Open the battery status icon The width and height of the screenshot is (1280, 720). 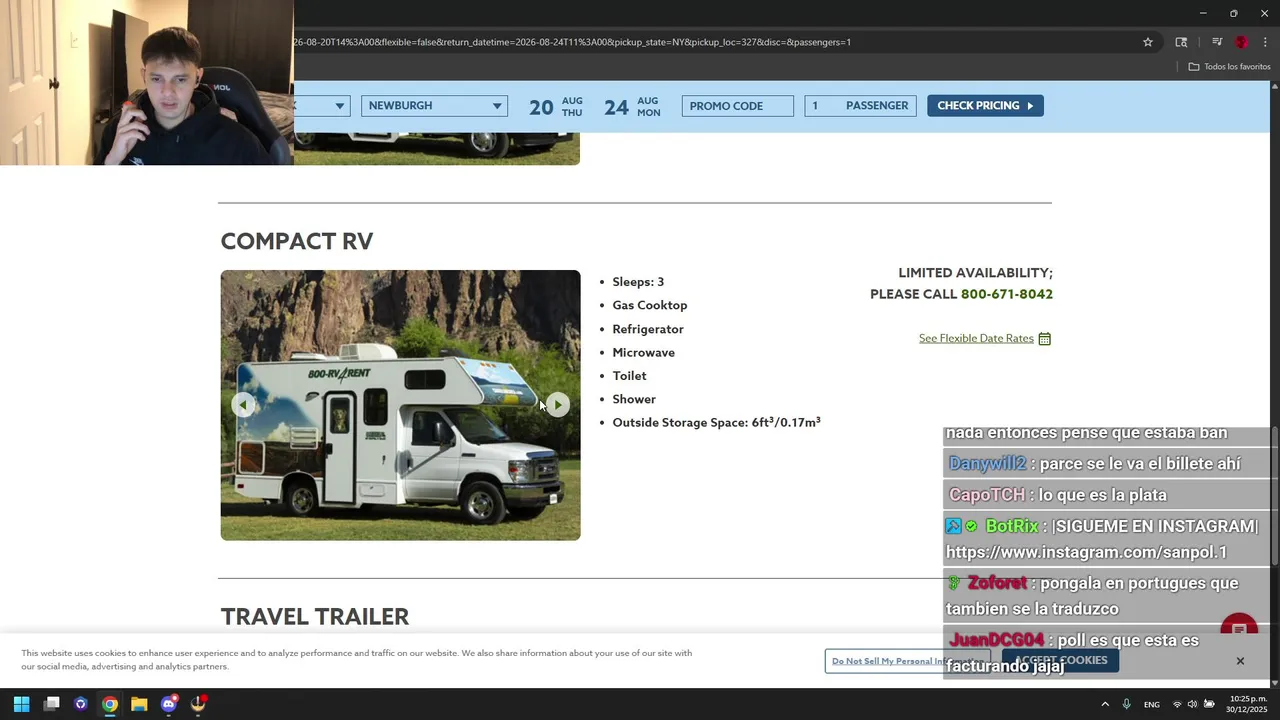pyautogui.click(x=1209, y=704)
